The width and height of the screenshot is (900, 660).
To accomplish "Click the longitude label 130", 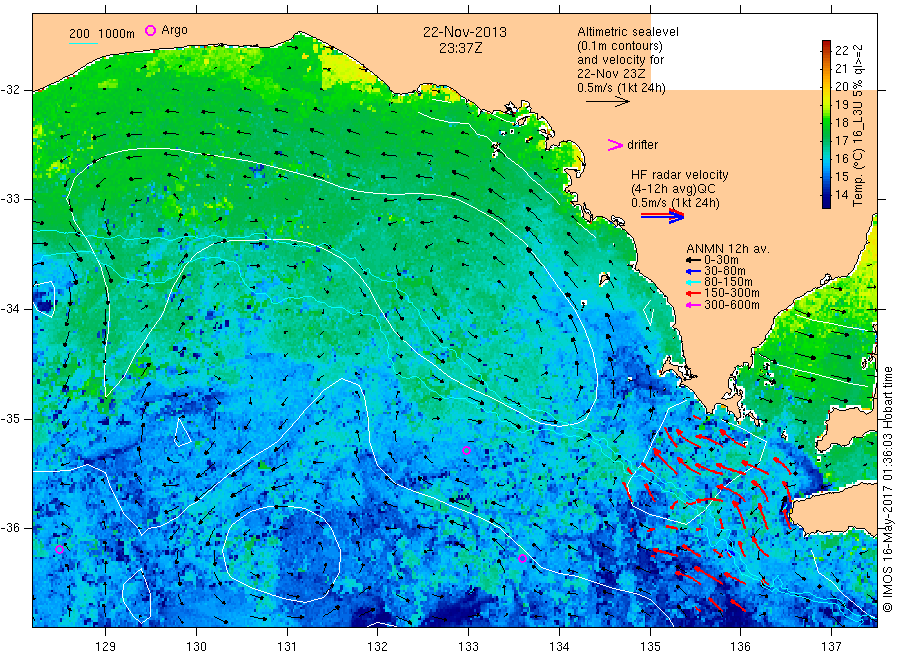I will click(196, 647).
